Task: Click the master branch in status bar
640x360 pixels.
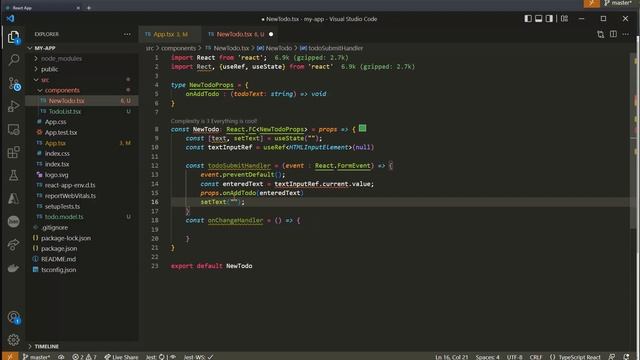Action: tap(37, 357)
